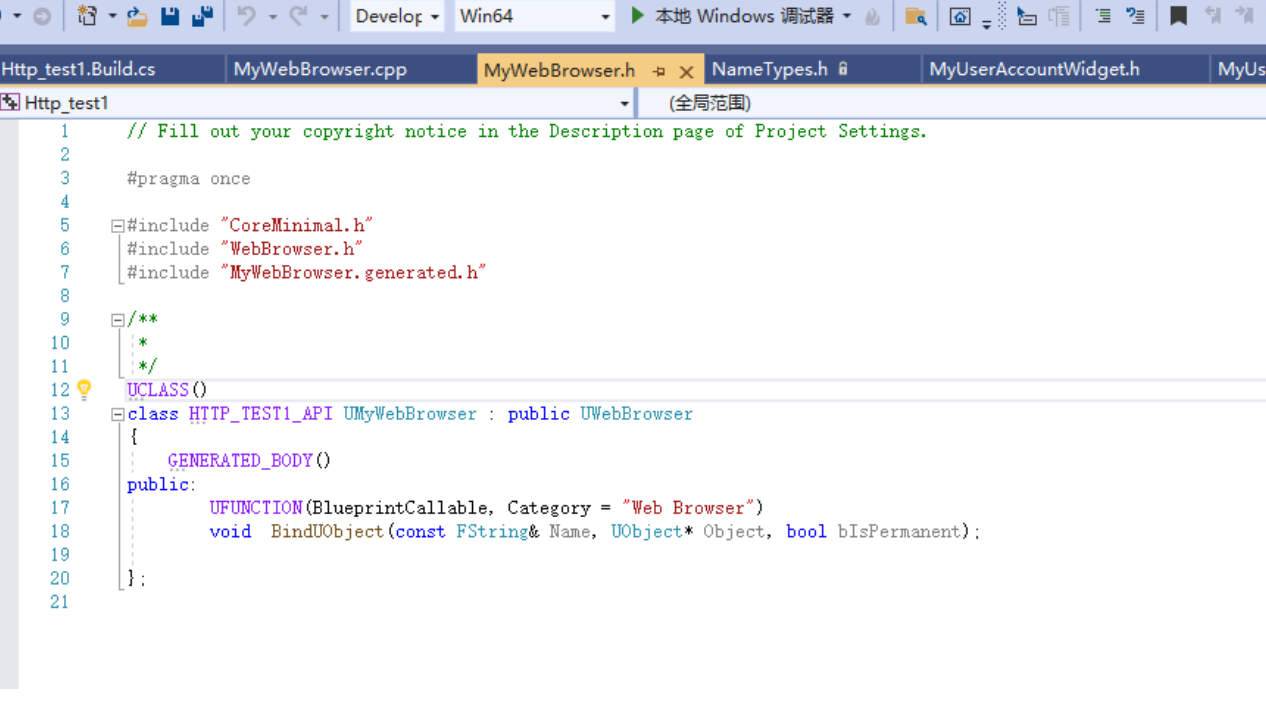
Task: Click the Undo arrow icon
Action: pyautogui.click(x=247, y=17)
